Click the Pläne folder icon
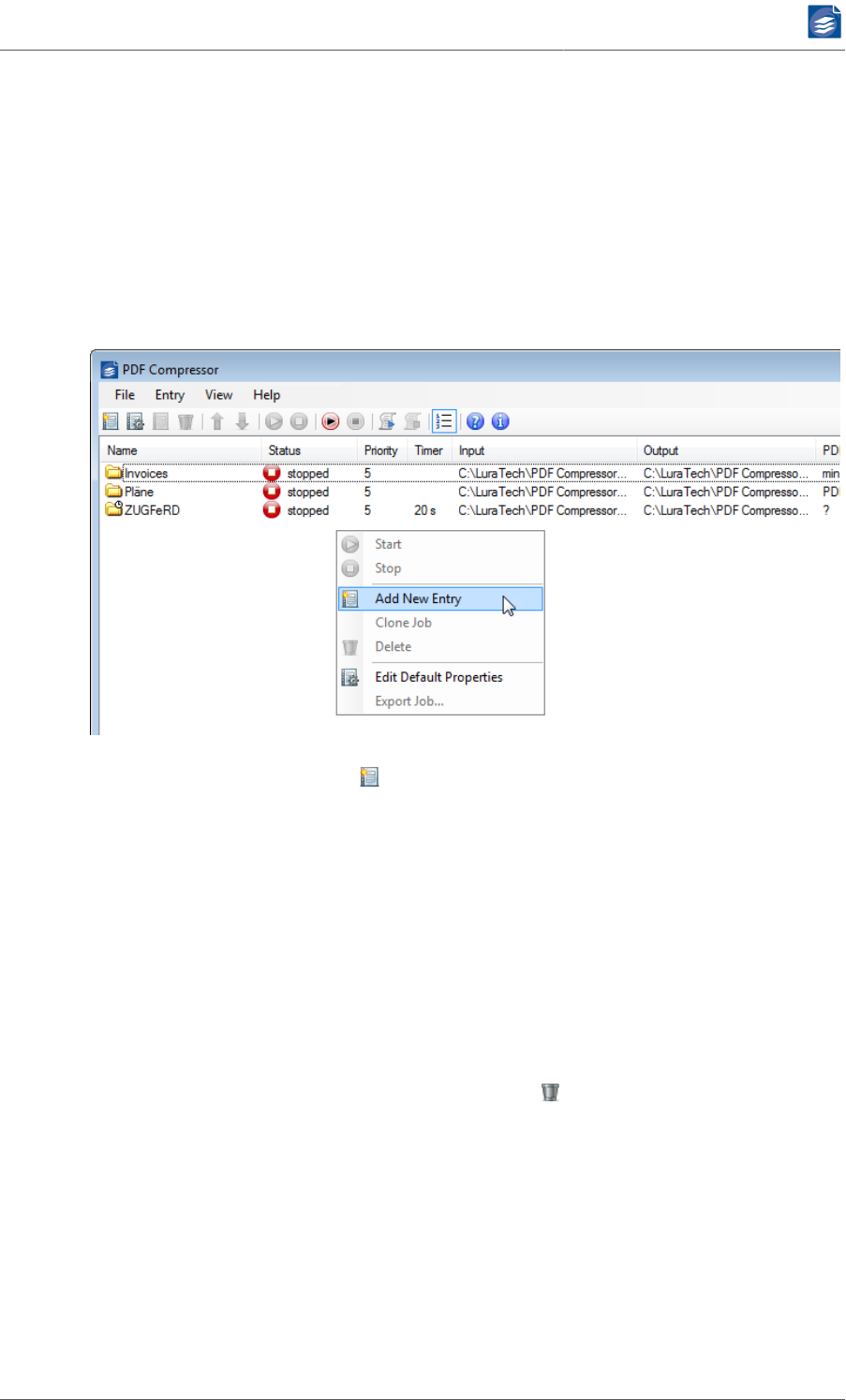 [x=114, y=491]
